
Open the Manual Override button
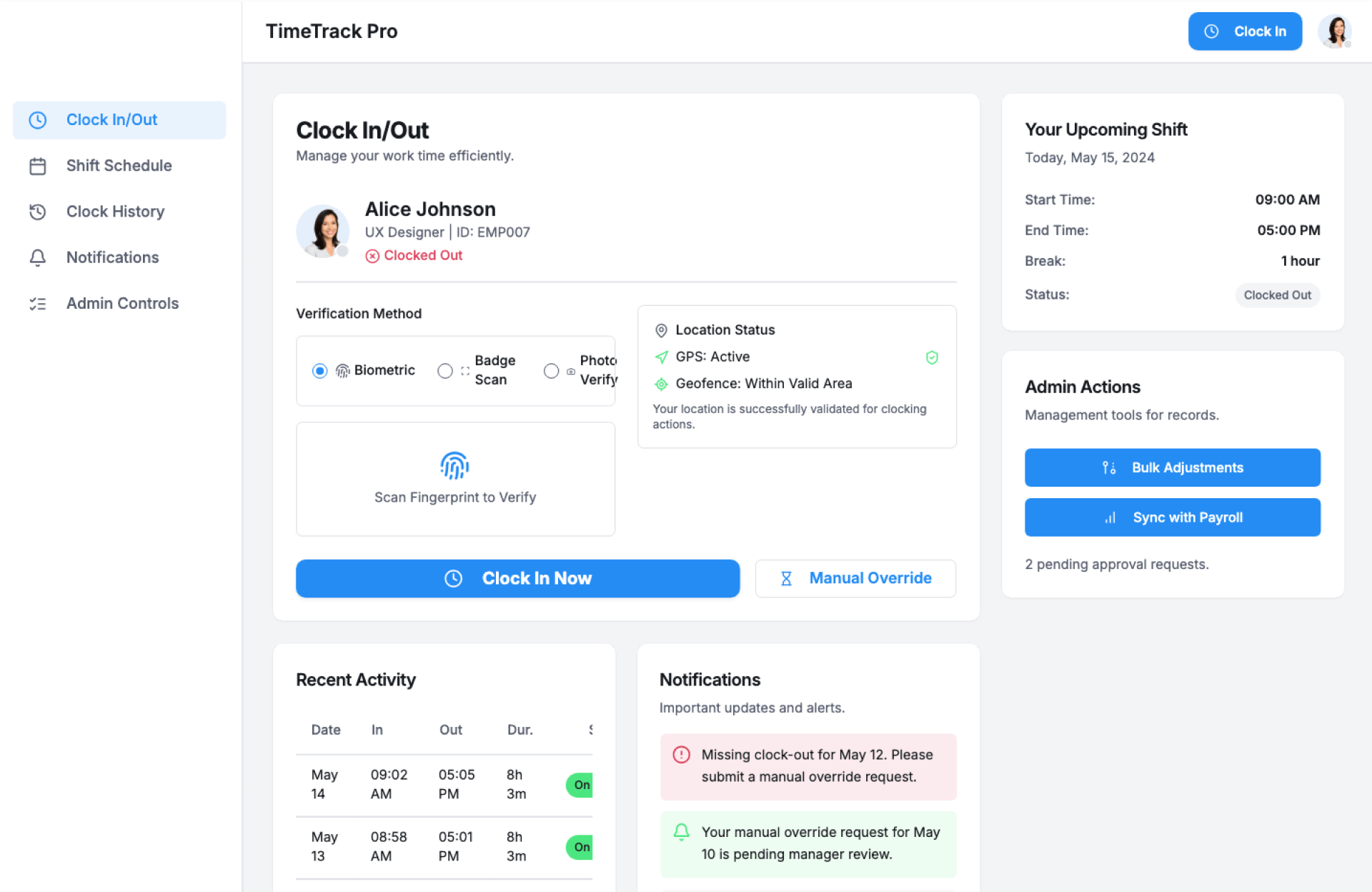[x=855, y=578]
